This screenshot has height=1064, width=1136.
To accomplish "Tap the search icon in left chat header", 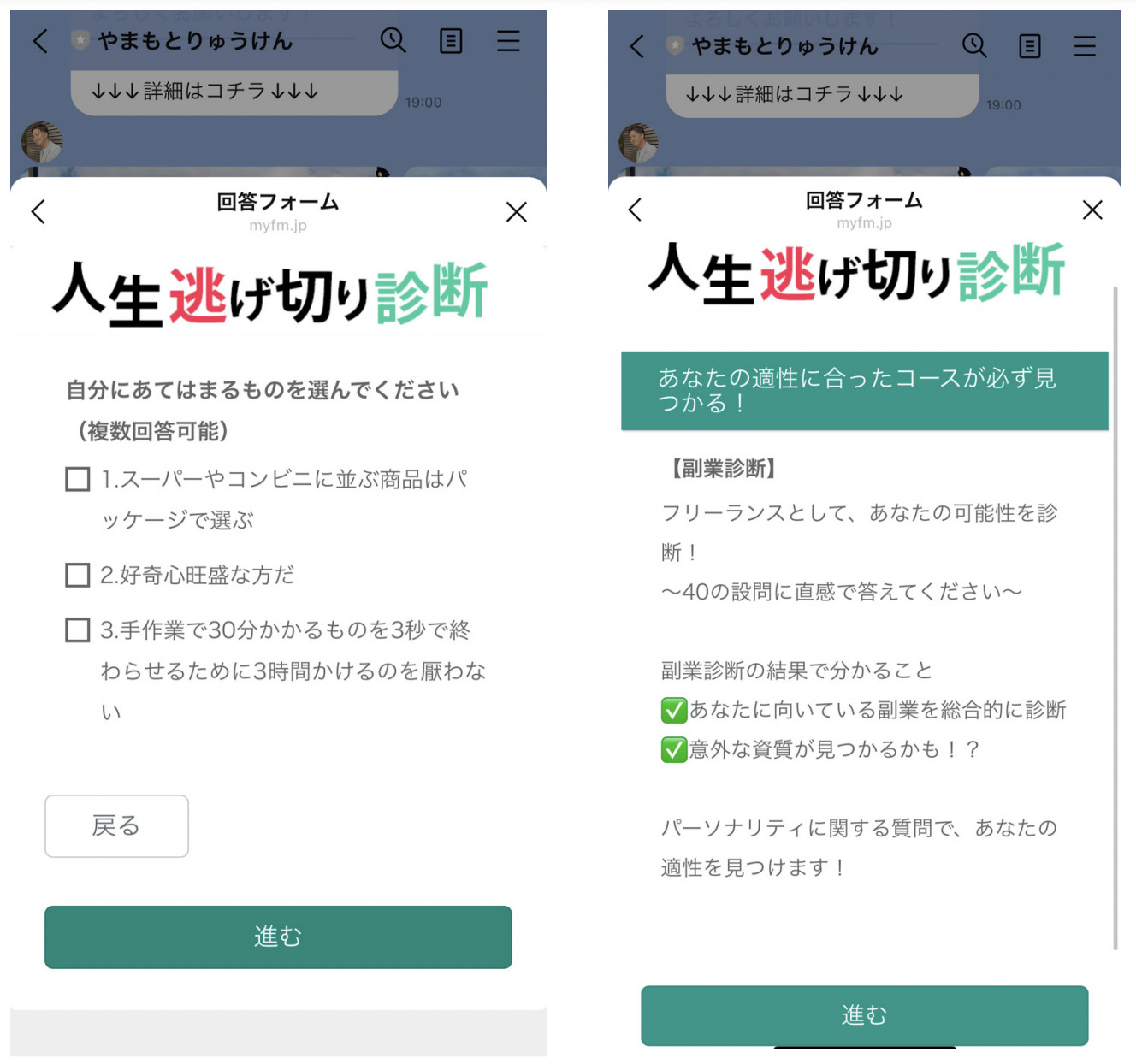I will point(393,40).
